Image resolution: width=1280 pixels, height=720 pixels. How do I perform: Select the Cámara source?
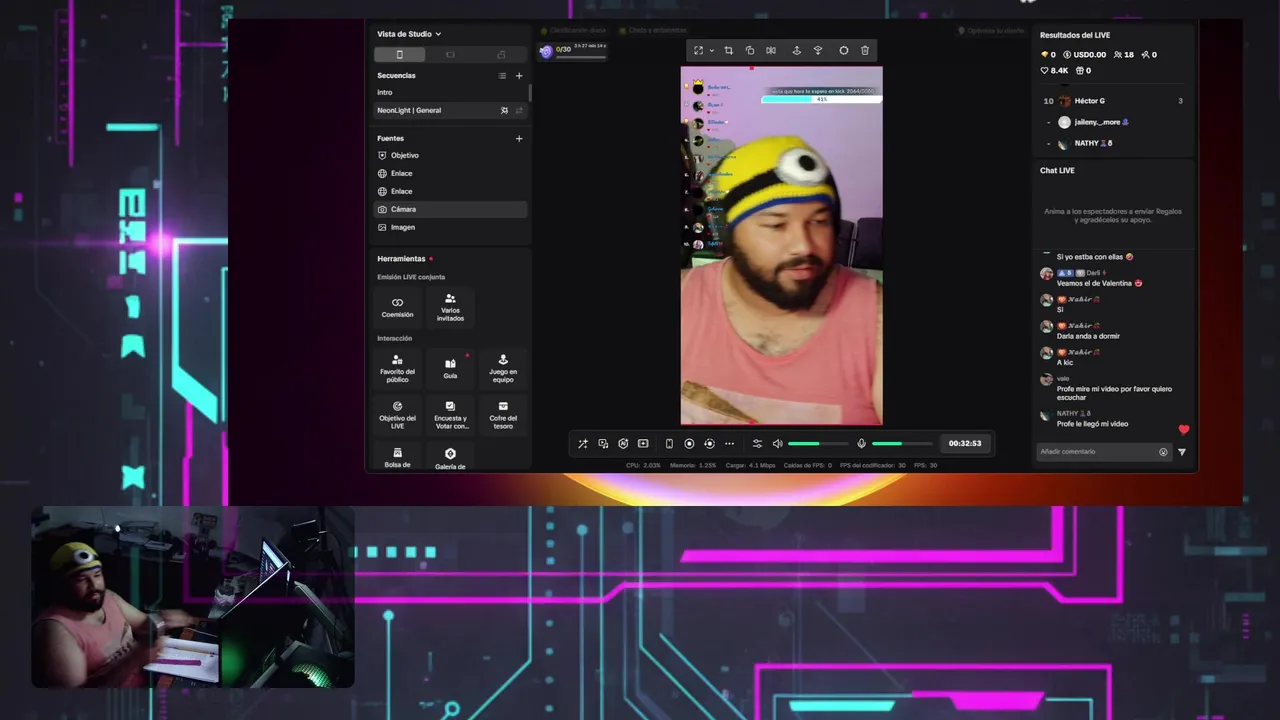point(450,209)
